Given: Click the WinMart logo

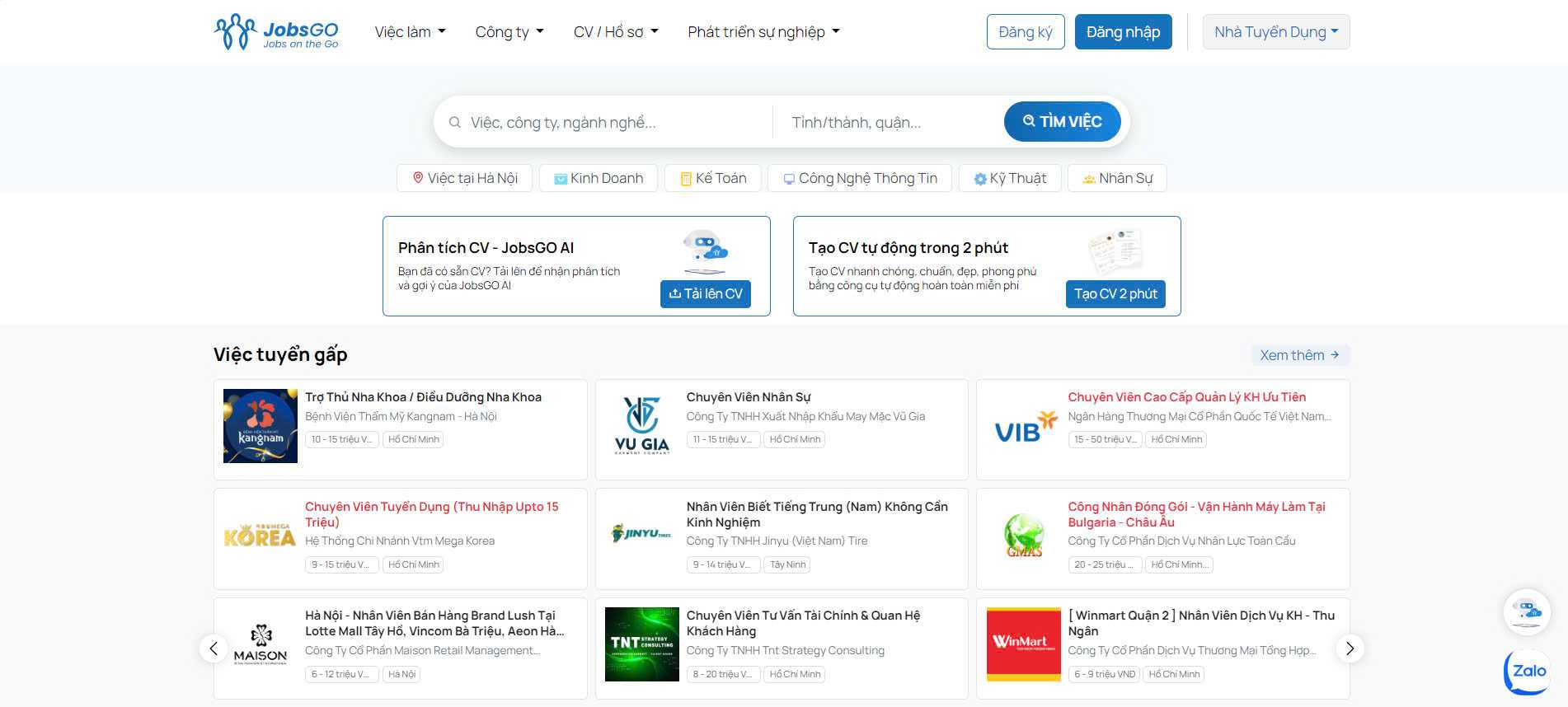Looking at the screenshot, I should pos(1024,644).
